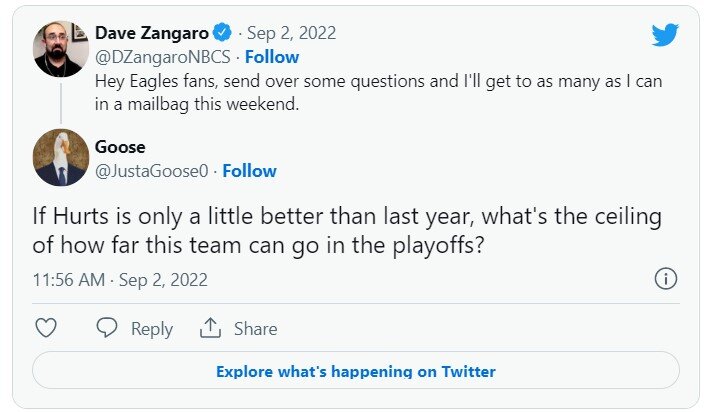Click the share upload arrow icon
Screen dimensions: 707x412
(210, 328)
